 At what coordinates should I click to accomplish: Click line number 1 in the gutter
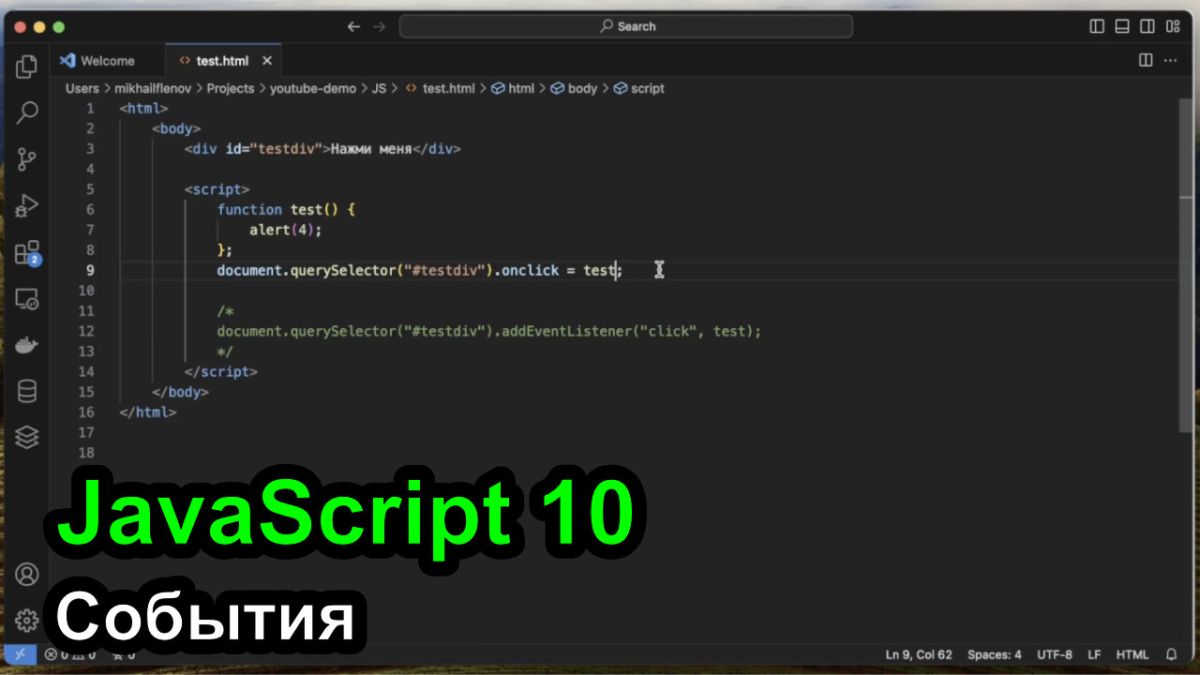[90, 108]
